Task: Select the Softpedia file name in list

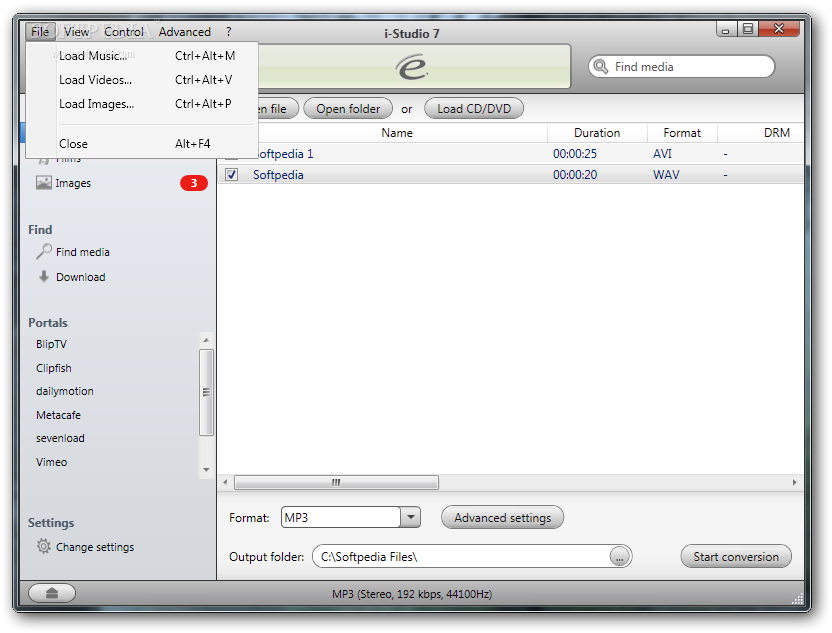Action: point(278,175)
